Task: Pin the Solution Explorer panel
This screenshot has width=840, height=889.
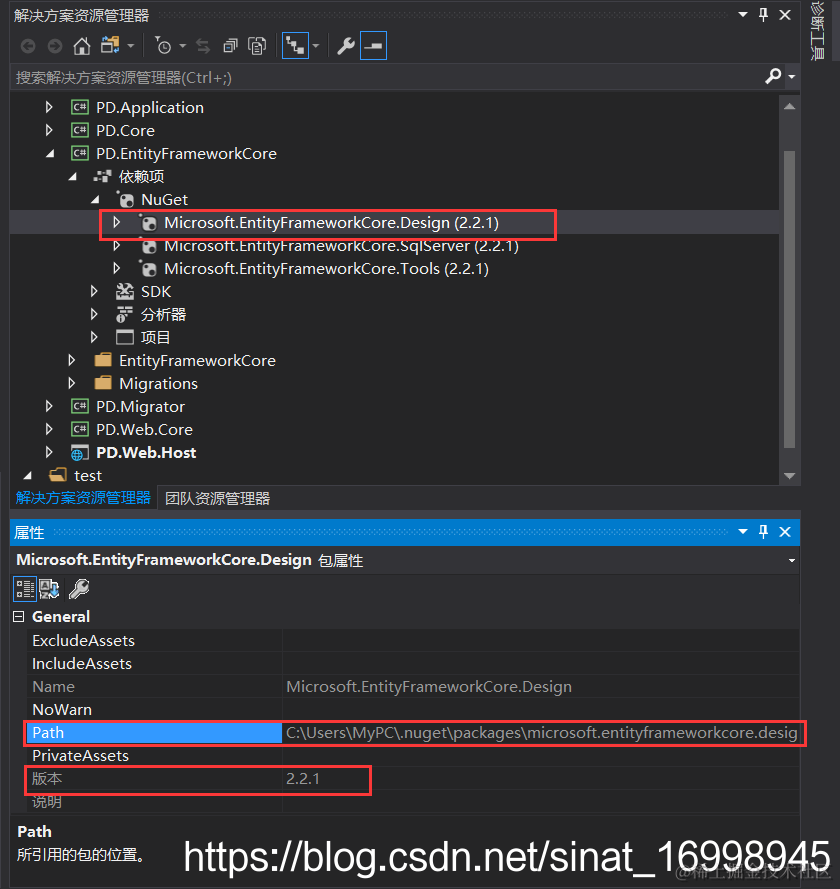Action: pyautogui.click(x=763, y=15)
